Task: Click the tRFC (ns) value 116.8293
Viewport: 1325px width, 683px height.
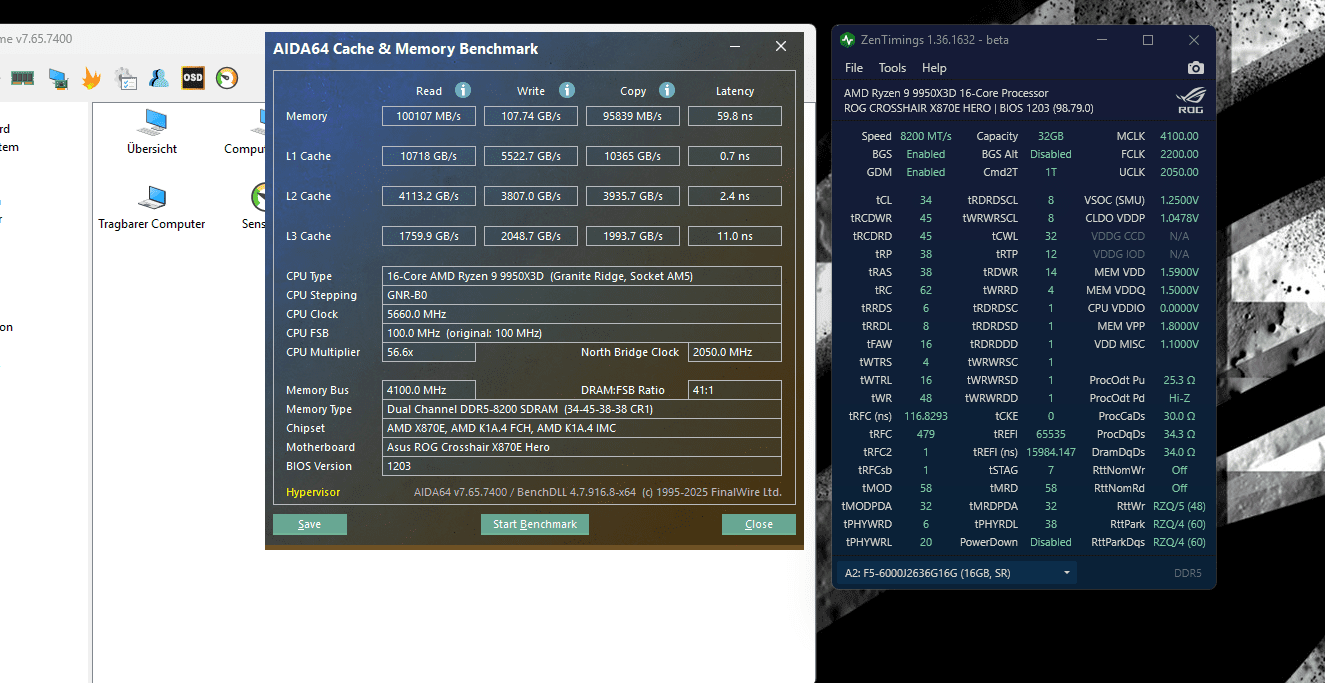Action: (x=926, y=416)
